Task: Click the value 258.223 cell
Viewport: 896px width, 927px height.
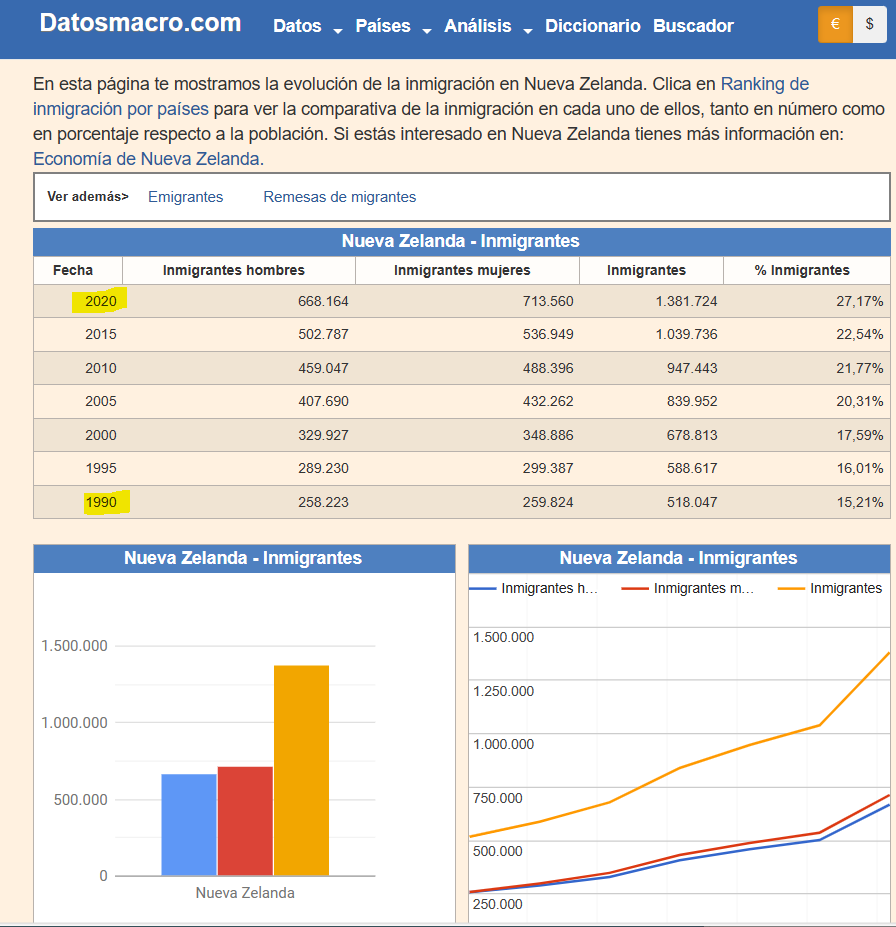Action: tap(323, 503)
